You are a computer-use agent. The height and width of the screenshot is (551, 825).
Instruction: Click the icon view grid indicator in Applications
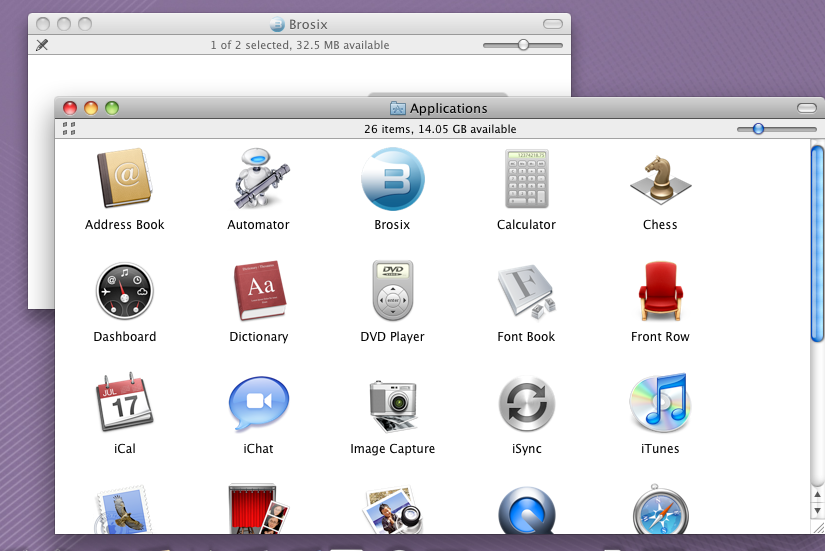69,128
